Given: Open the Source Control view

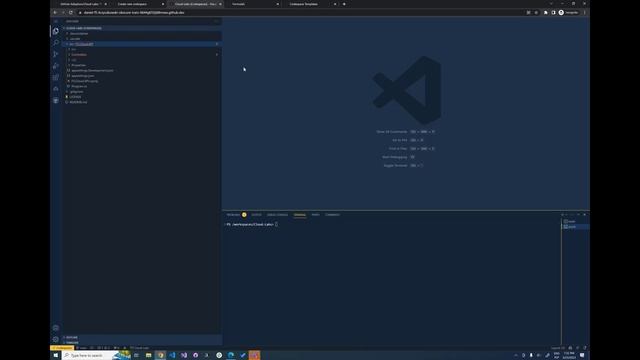Looking at the screenshot, I should click(56, 54).
